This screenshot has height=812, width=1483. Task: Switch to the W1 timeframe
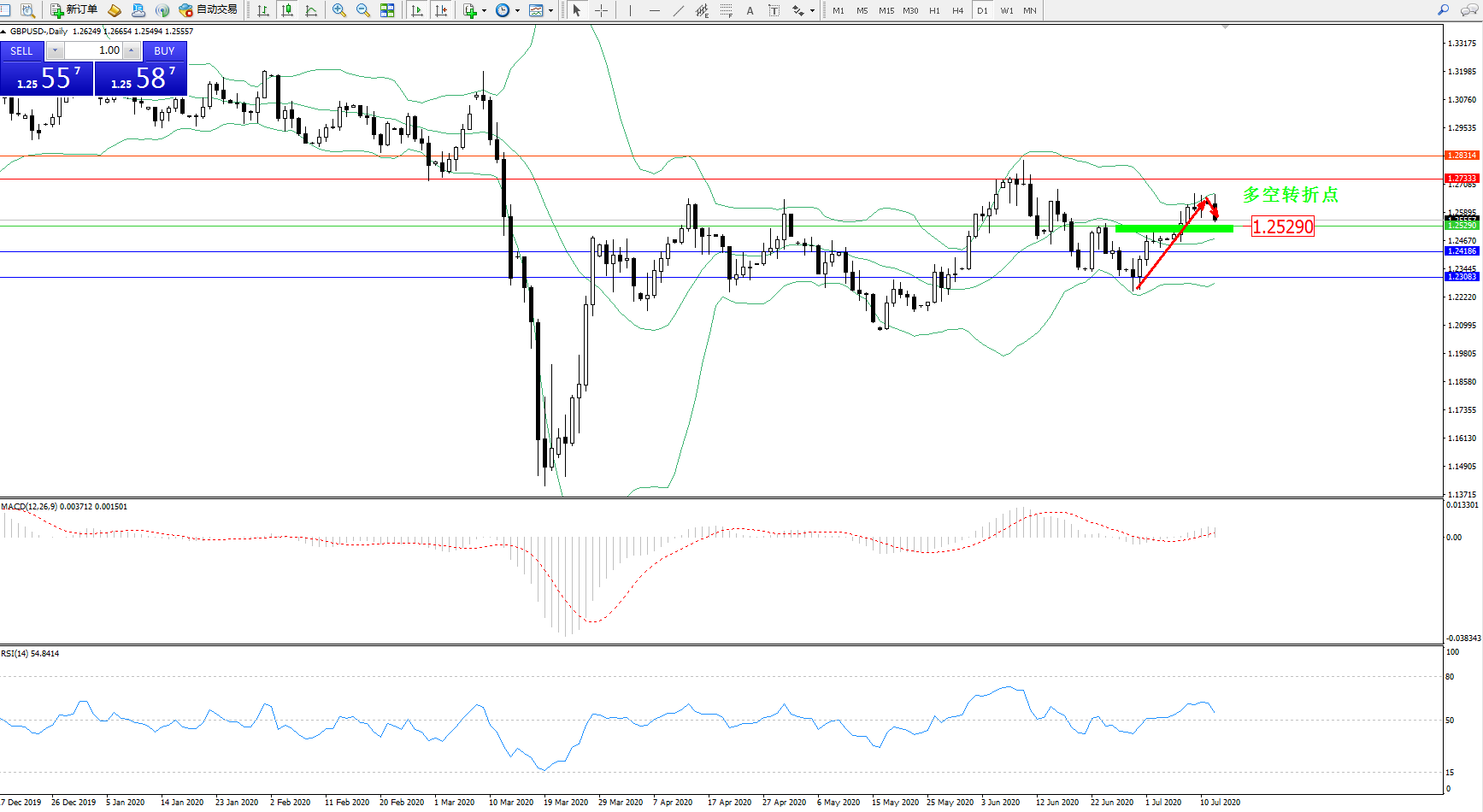coord(1007,10)
